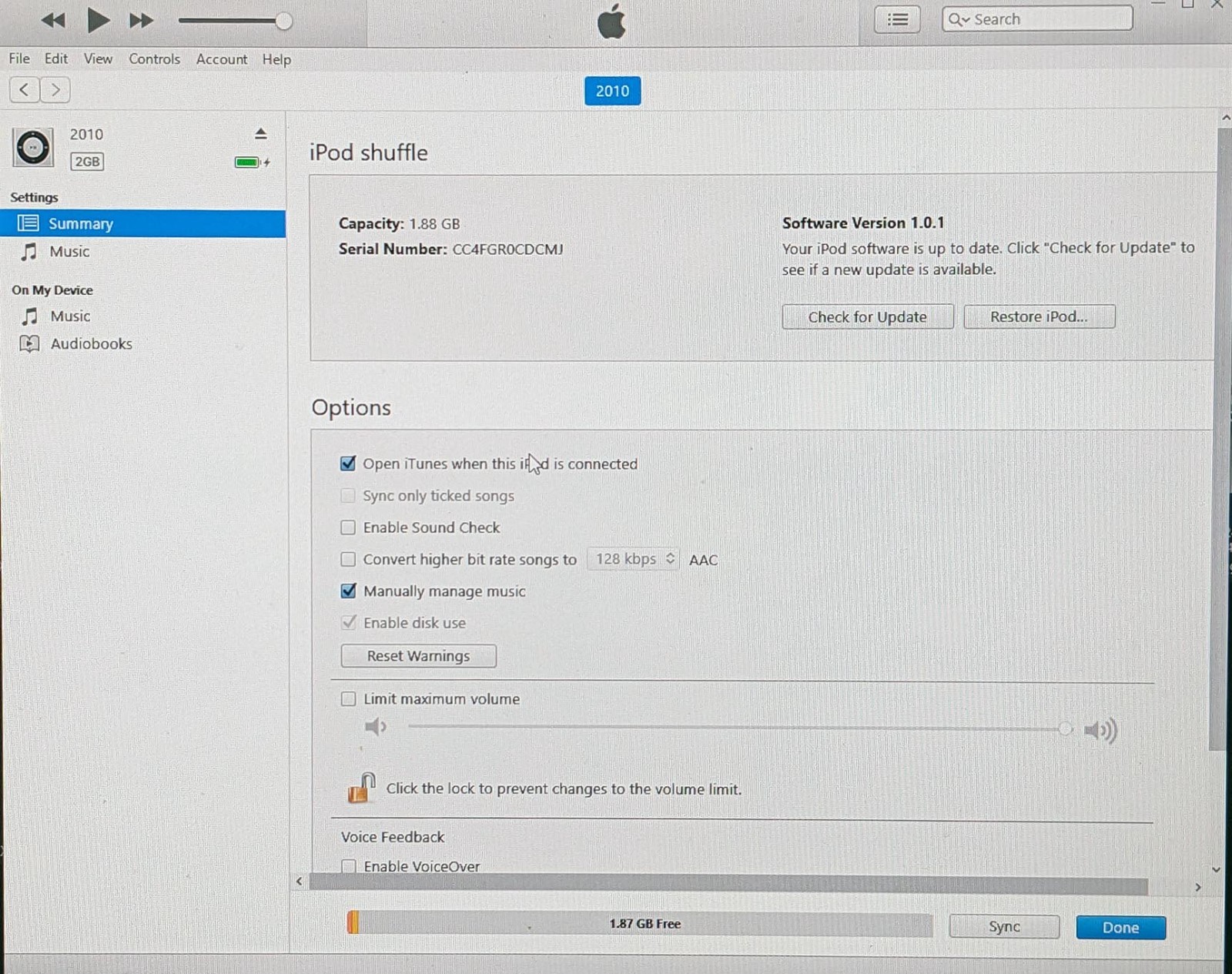Click Software Version 1.0.1 text
The image size is (1232, 974).
coord(863,223)
